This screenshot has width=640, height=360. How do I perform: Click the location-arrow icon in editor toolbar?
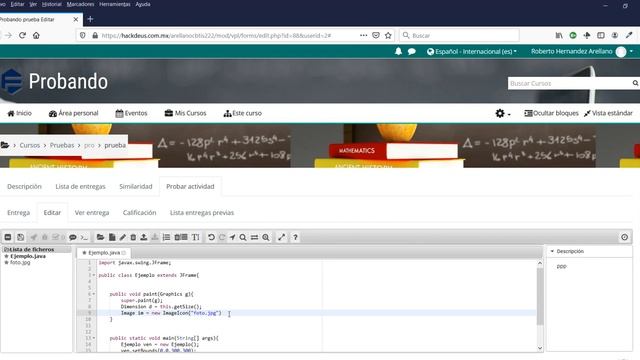(232, 237)
